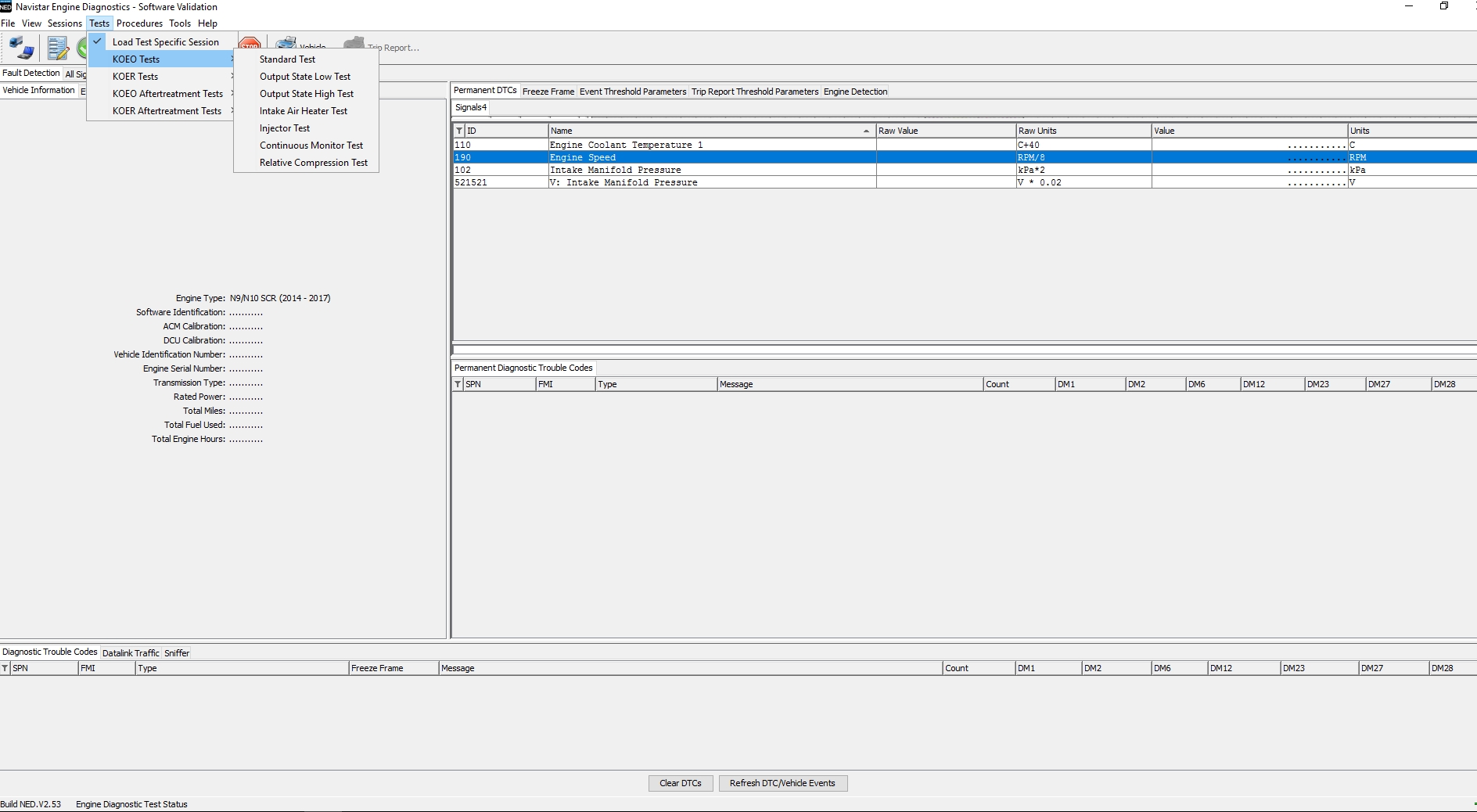This screenshot has height=812, width=1477.
Task: Click the filter icon on SPN column in Permanent DTCs
Action: point(458,384)
